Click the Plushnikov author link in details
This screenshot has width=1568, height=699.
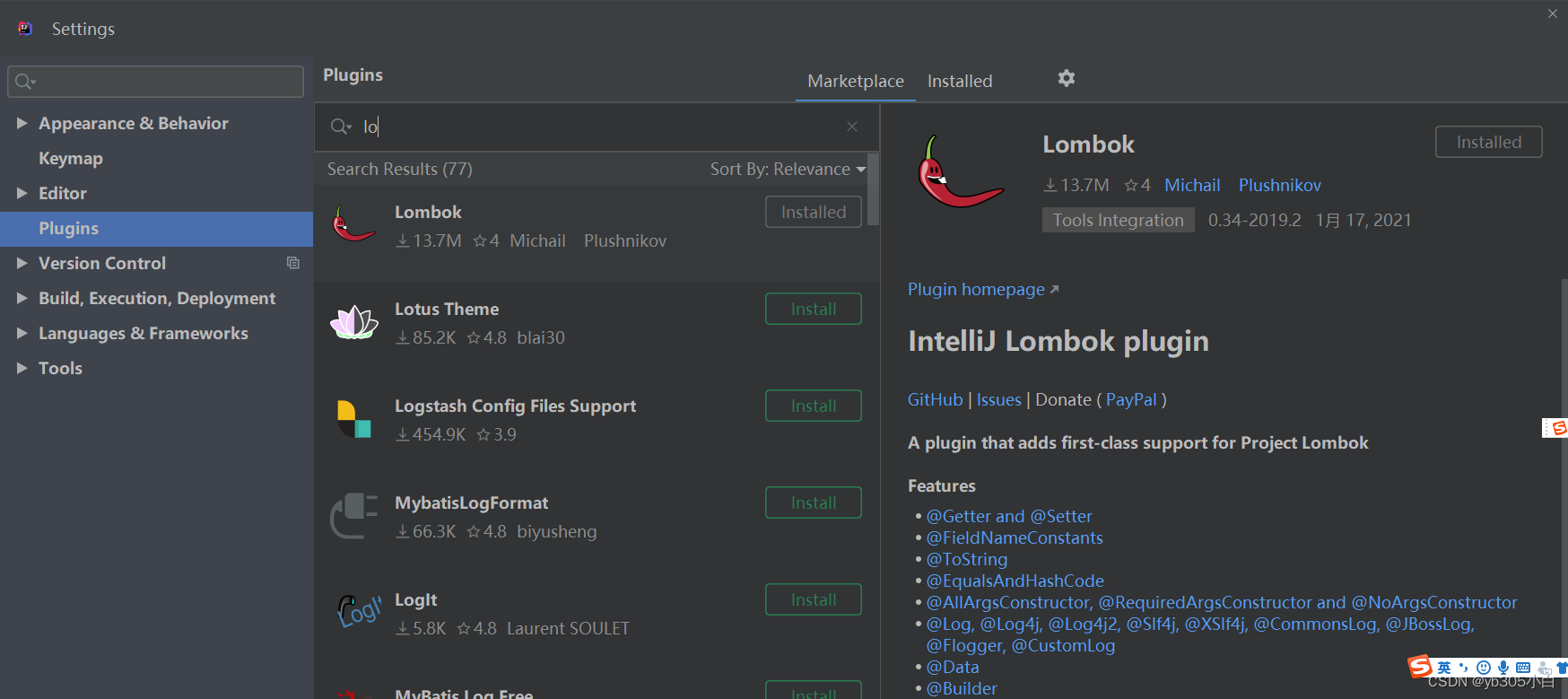(1279, 185)
